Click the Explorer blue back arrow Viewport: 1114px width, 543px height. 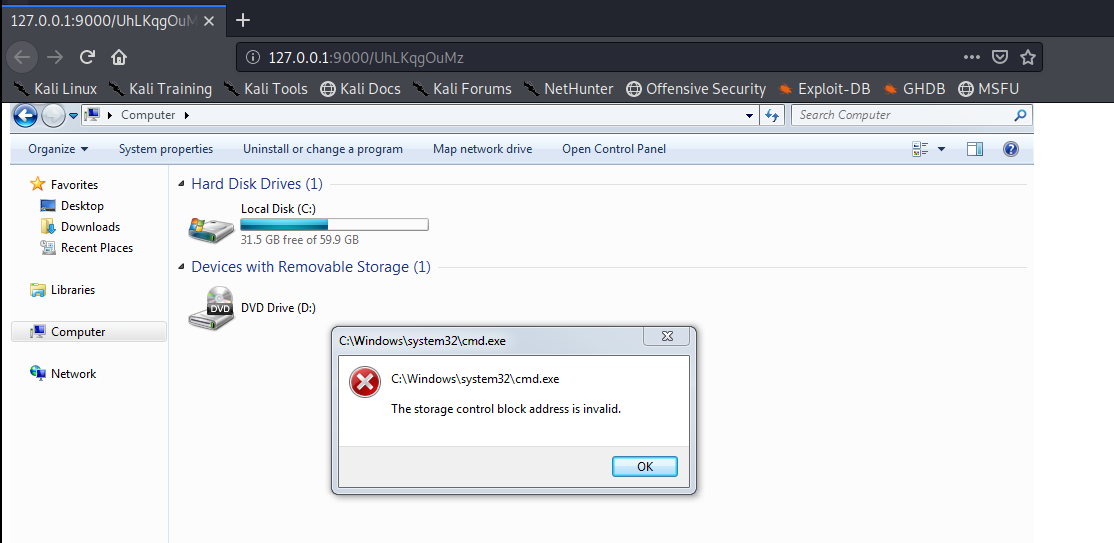(25, 115)
